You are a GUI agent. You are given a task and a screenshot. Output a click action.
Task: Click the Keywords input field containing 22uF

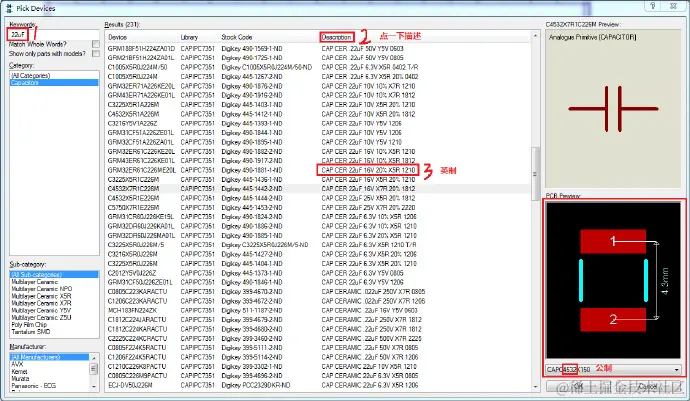point(53,34)
